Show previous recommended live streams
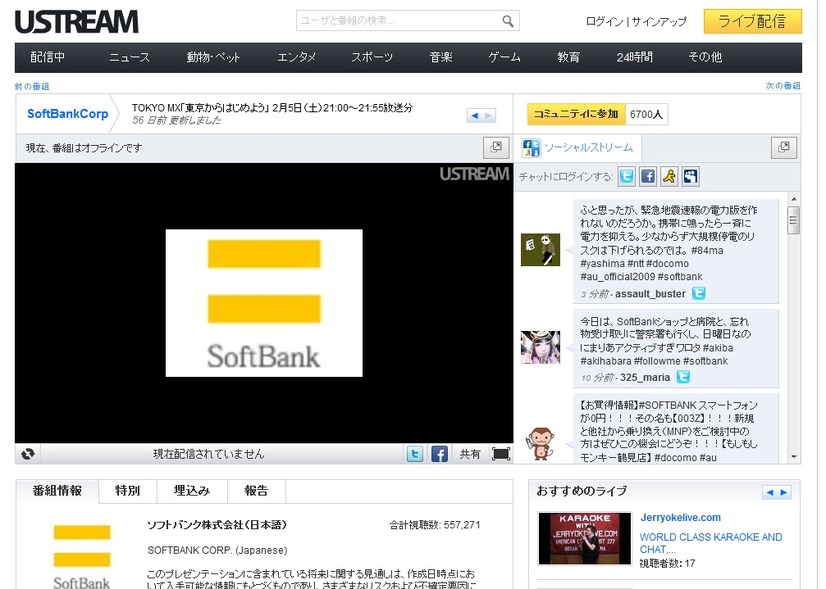 point(770,493)
